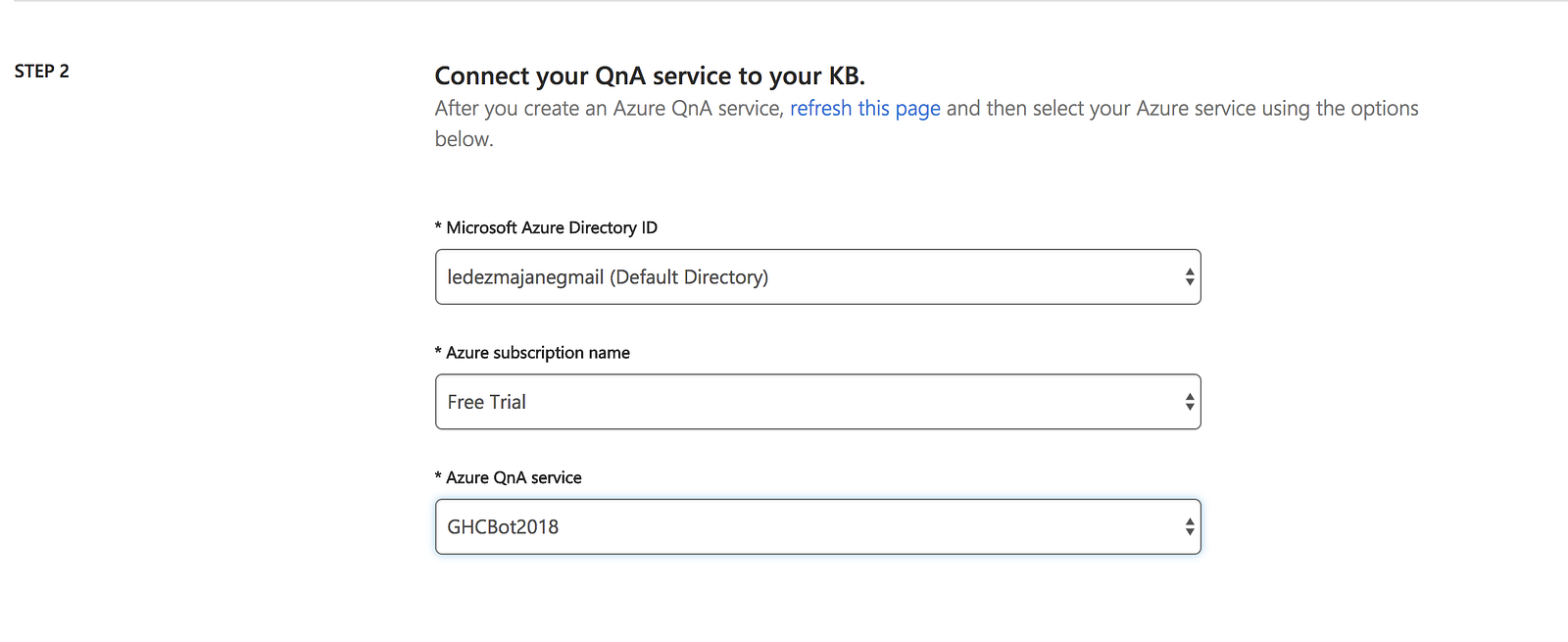
Task: Select the "ledezmajanegmail (Default Directory)" value text
Action: [x=608, y=277]
